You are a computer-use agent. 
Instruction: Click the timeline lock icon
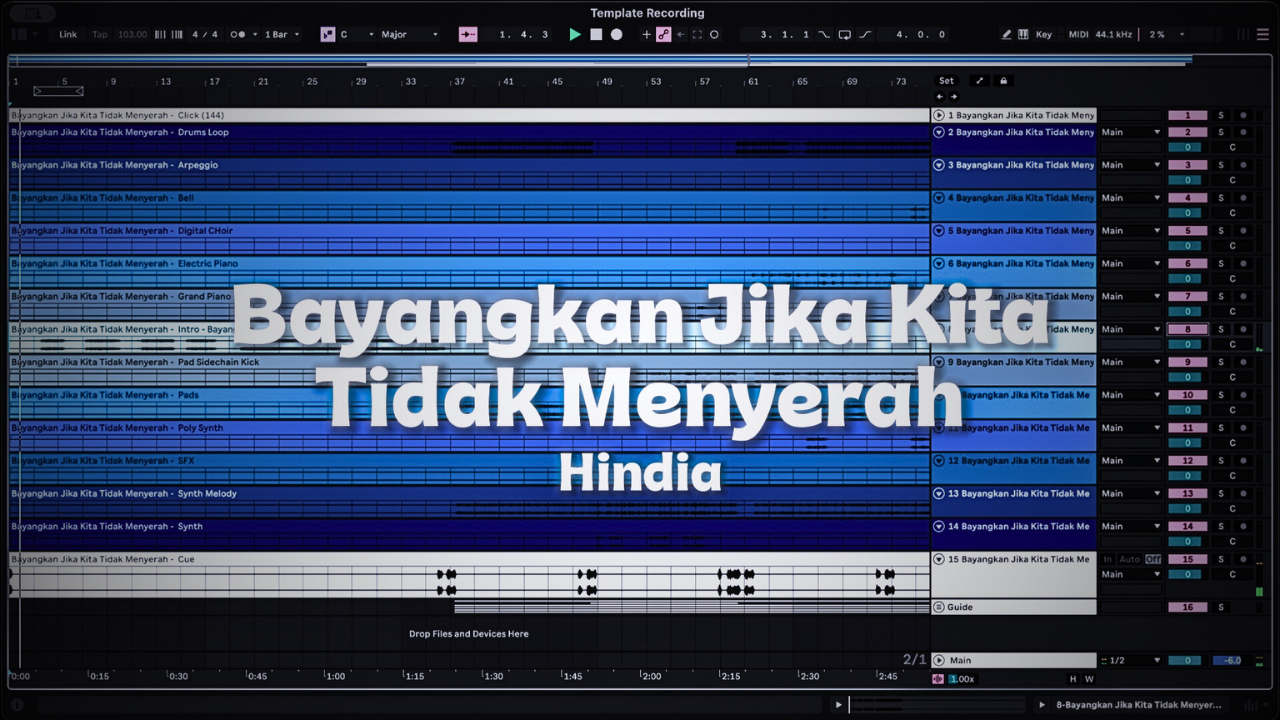pyautogui.click(x=1004, y=81)
